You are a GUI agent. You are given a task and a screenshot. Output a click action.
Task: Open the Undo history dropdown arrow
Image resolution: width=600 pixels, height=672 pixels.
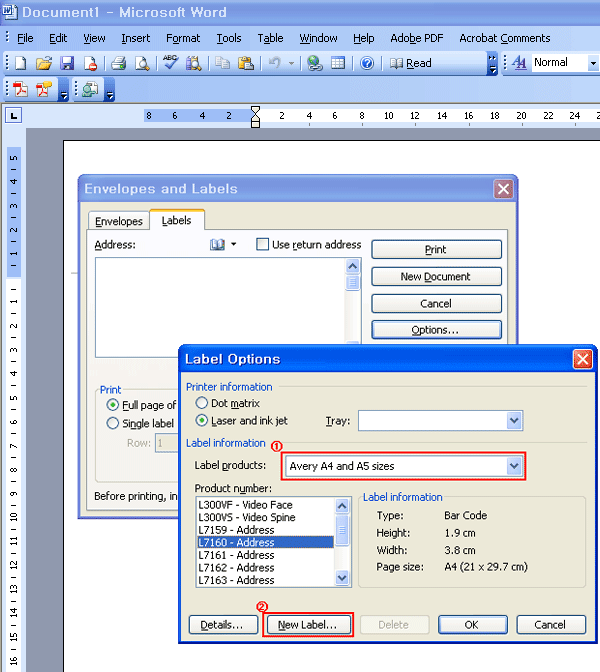pyautogui.click(x=291, y=63)
